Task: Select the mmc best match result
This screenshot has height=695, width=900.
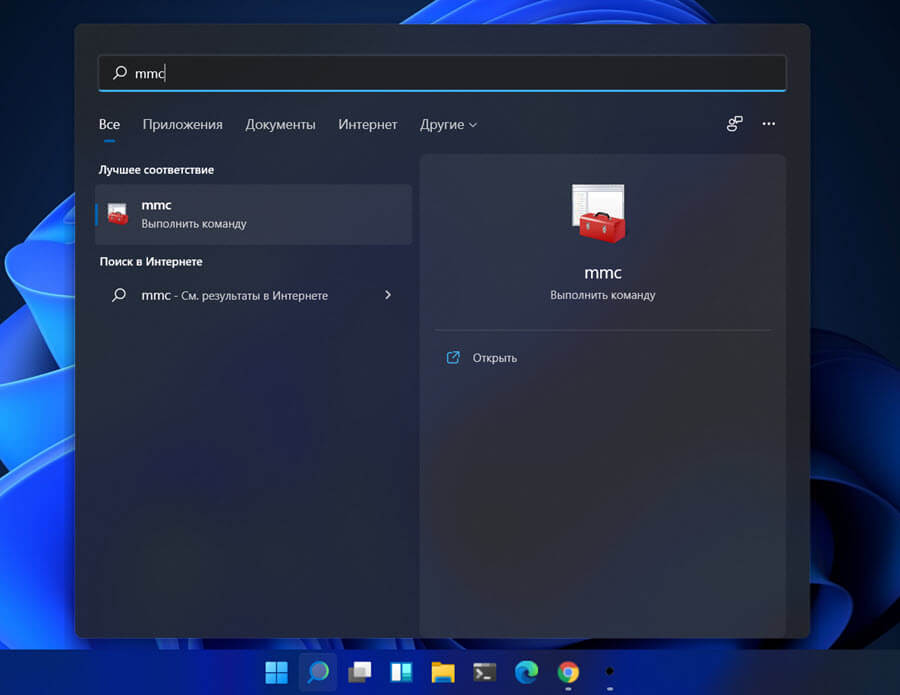Action: click(254, 214)
